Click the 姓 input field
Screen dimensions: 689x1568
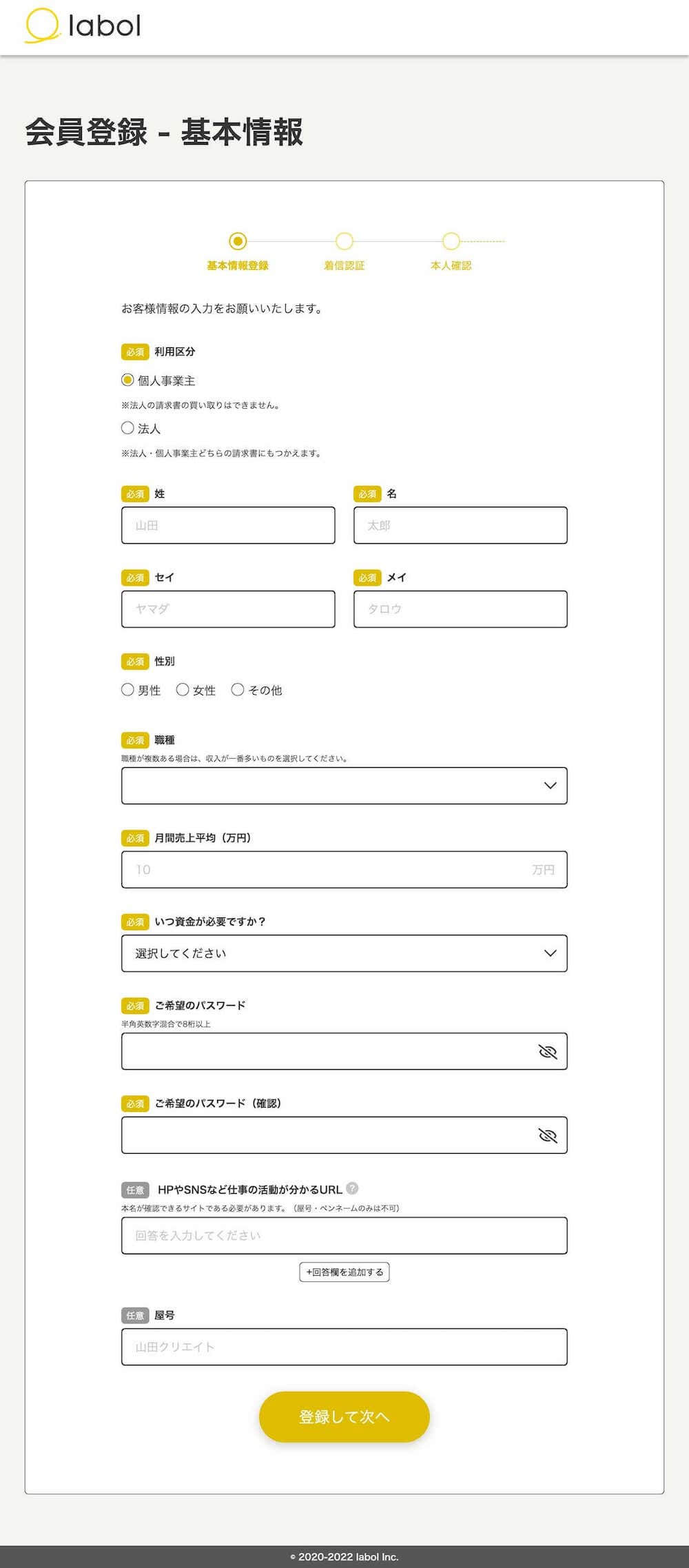click(x=227, y=525)
